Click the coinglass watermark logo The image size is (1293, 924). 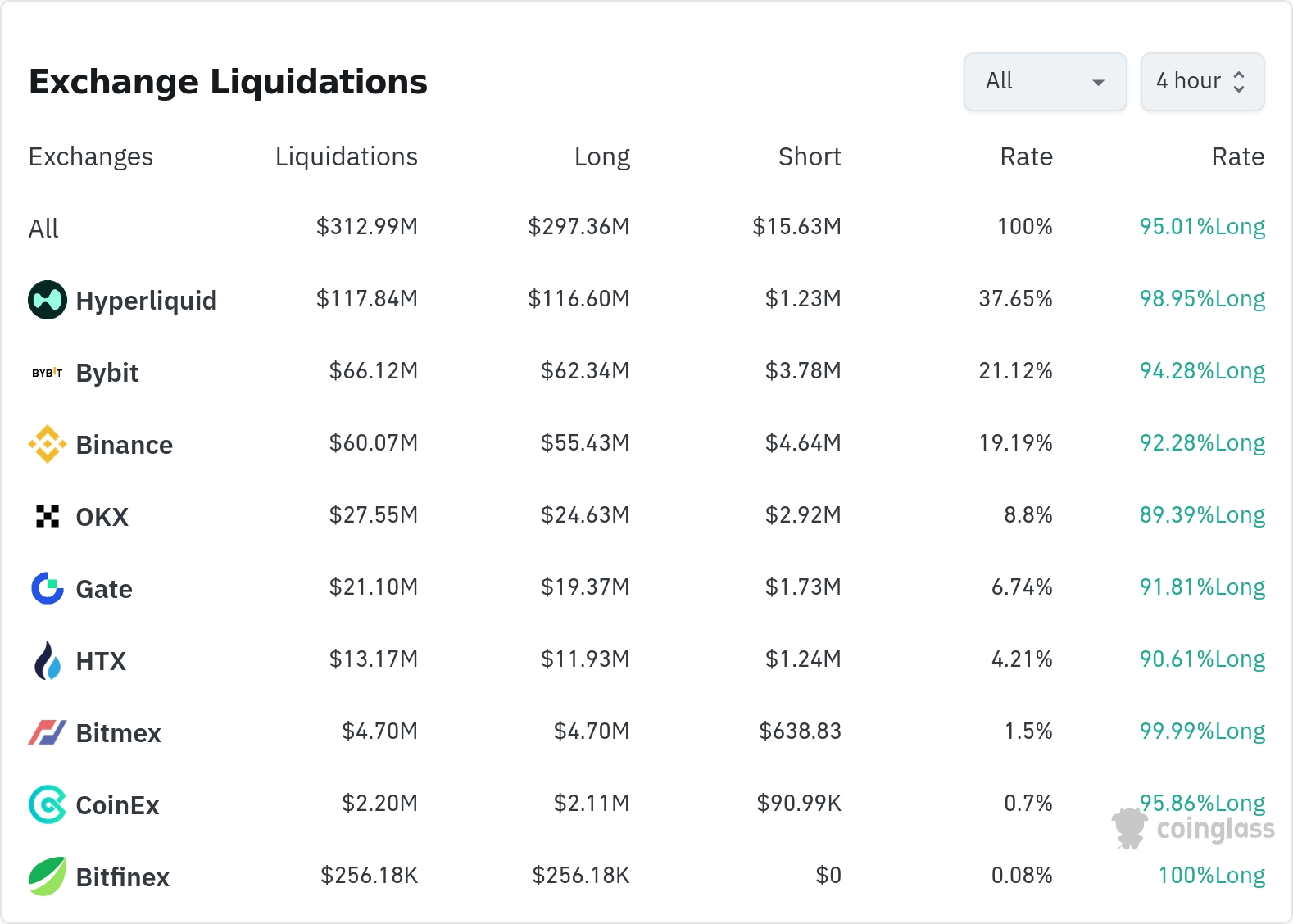coord(1195,829)
